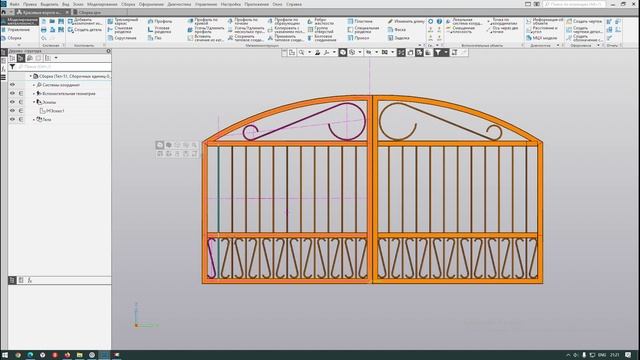Expand the Тела node
640x360 pixels.
34,120
